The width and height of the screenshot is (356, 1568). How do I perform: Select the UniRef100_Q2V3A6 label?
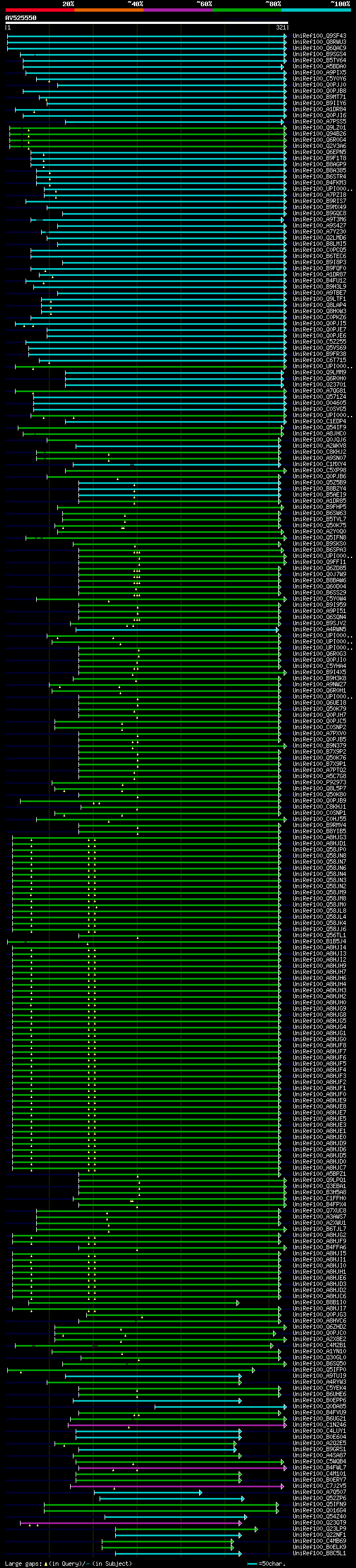click(x=319, y=146)
